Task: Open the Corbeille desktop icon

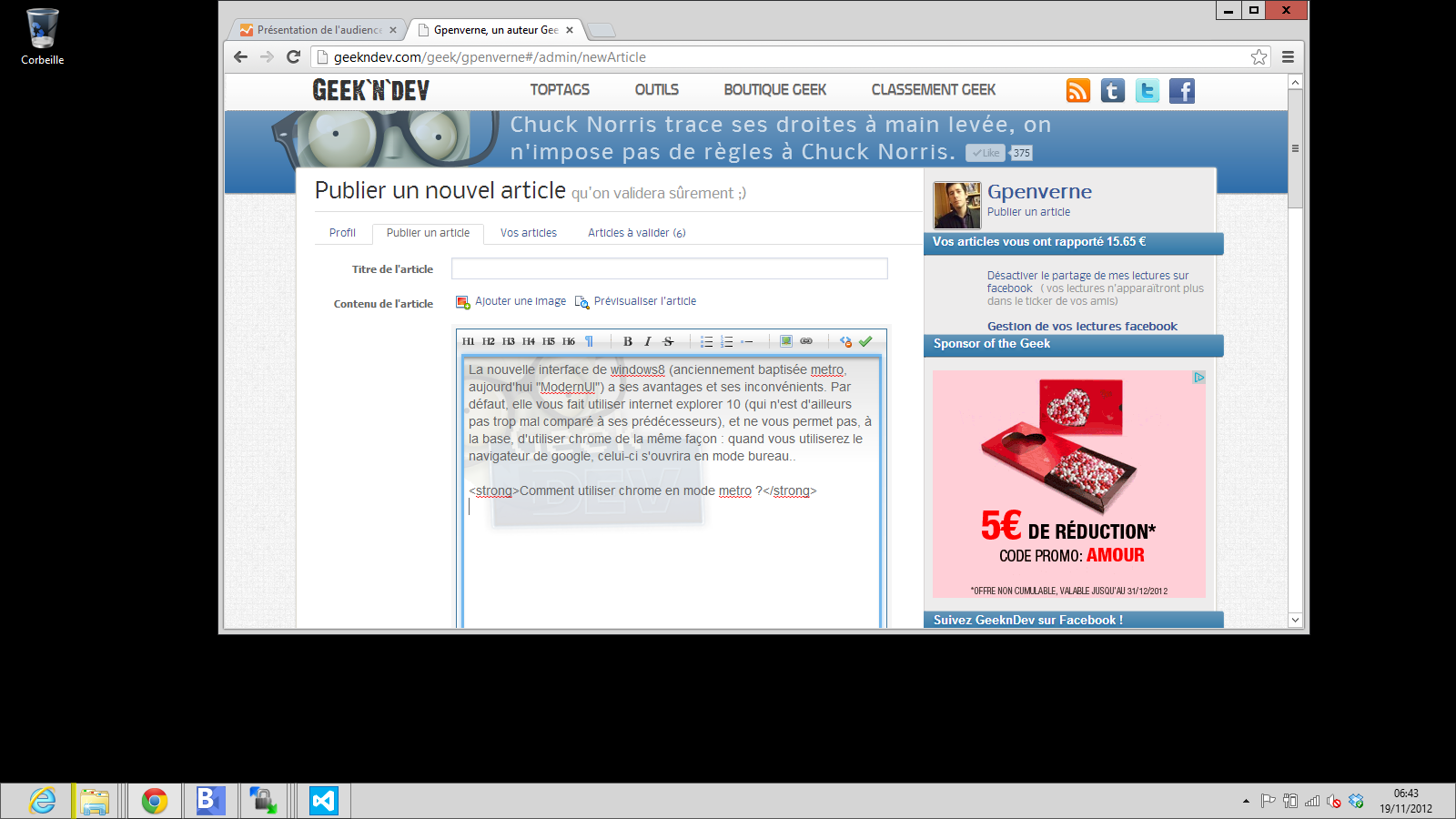Action: (42, 36)
